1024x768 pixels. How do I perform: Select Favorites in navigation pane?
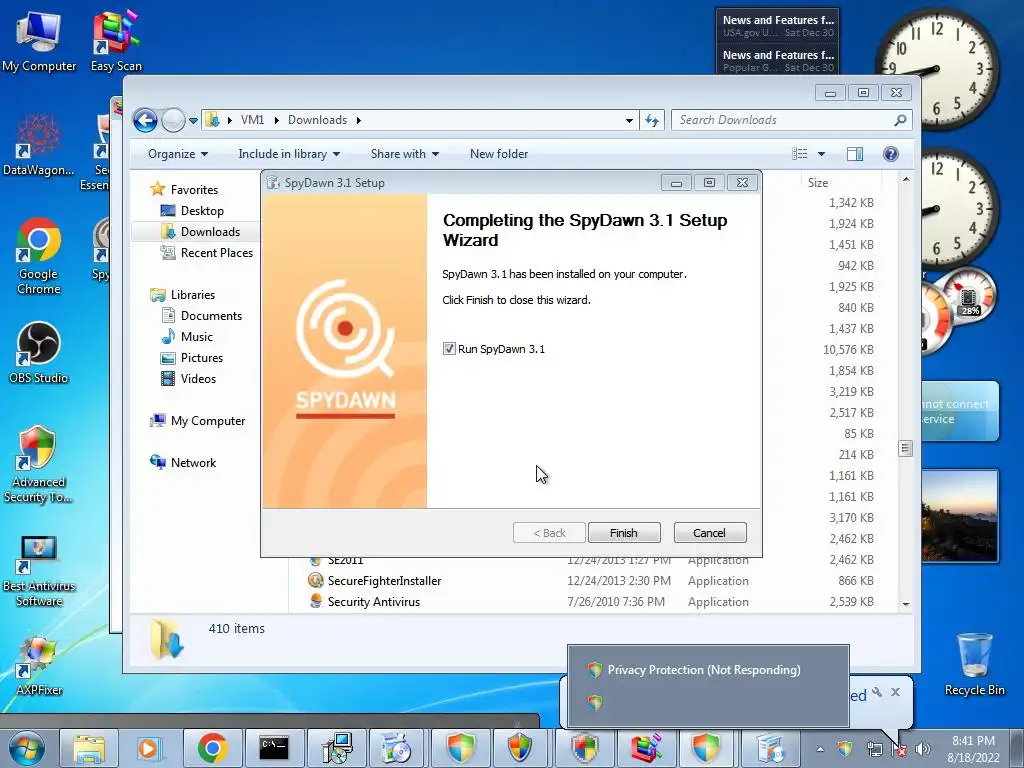194,190
